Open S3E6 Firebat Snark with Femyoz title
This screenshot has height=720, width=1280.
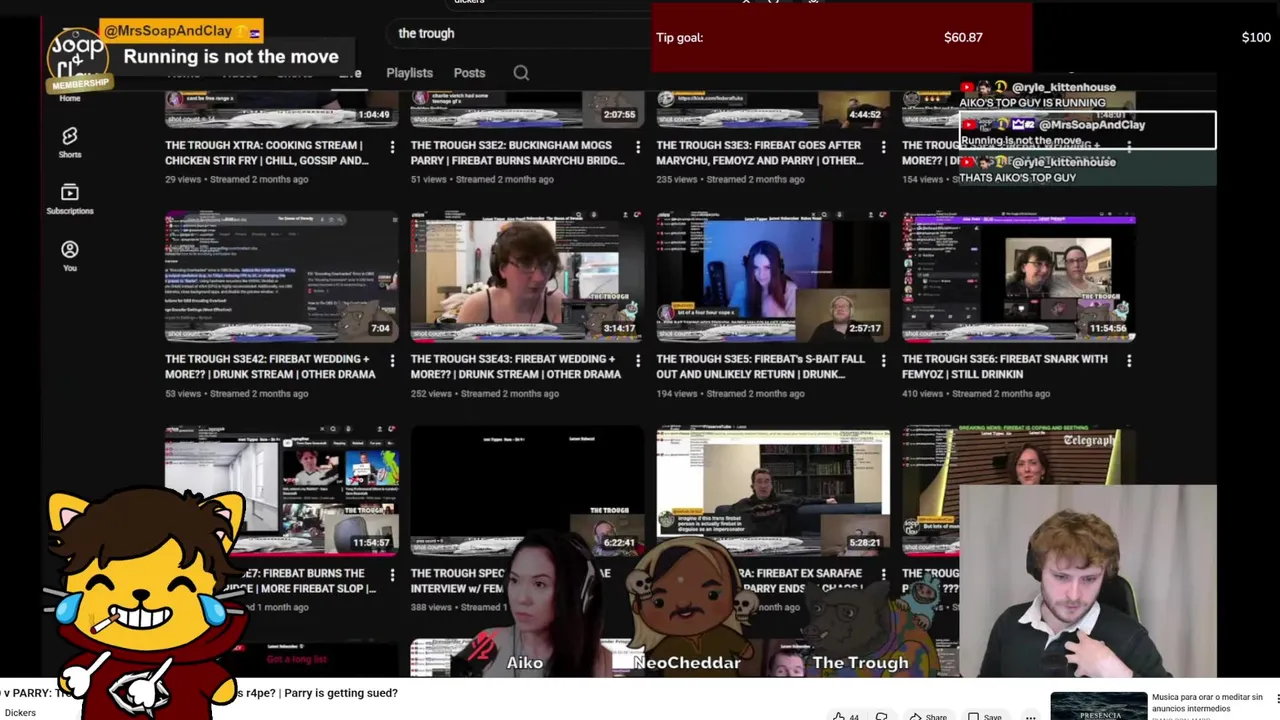(1005, 367)
